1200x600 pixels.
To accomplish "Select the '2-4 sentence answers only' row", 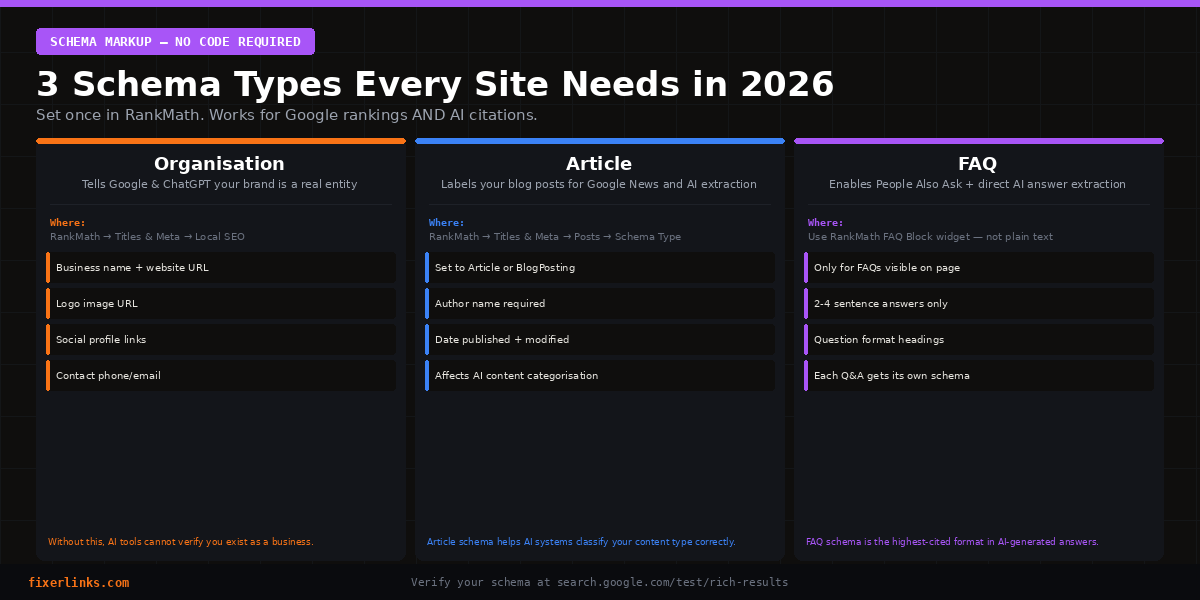I will (979, 304).
